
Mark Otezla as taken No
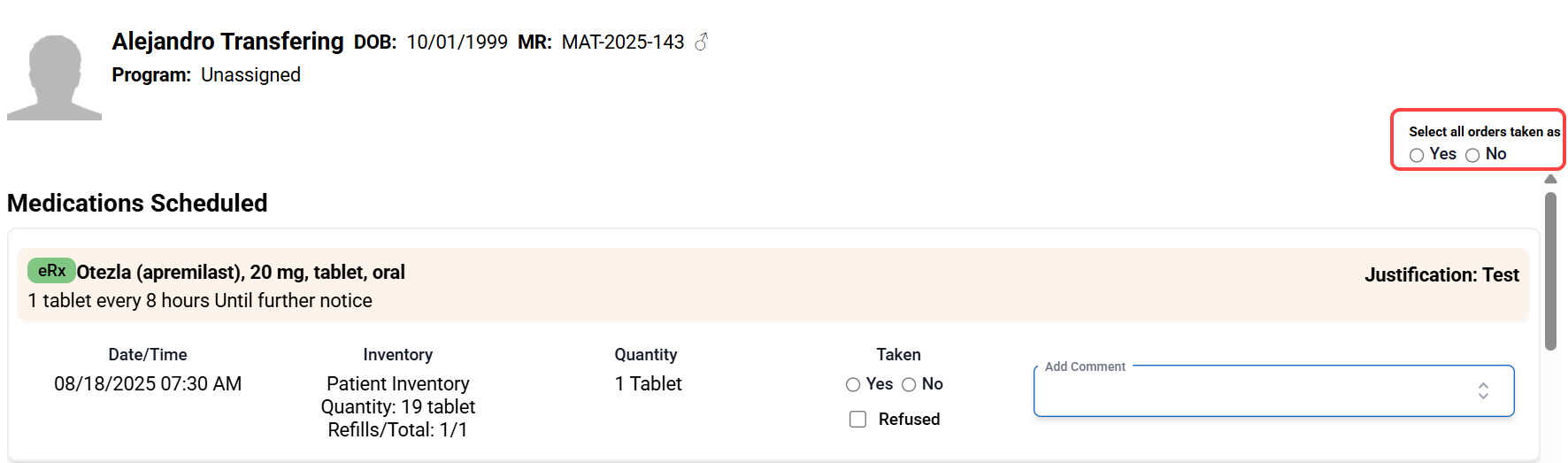tap(909, 384)
